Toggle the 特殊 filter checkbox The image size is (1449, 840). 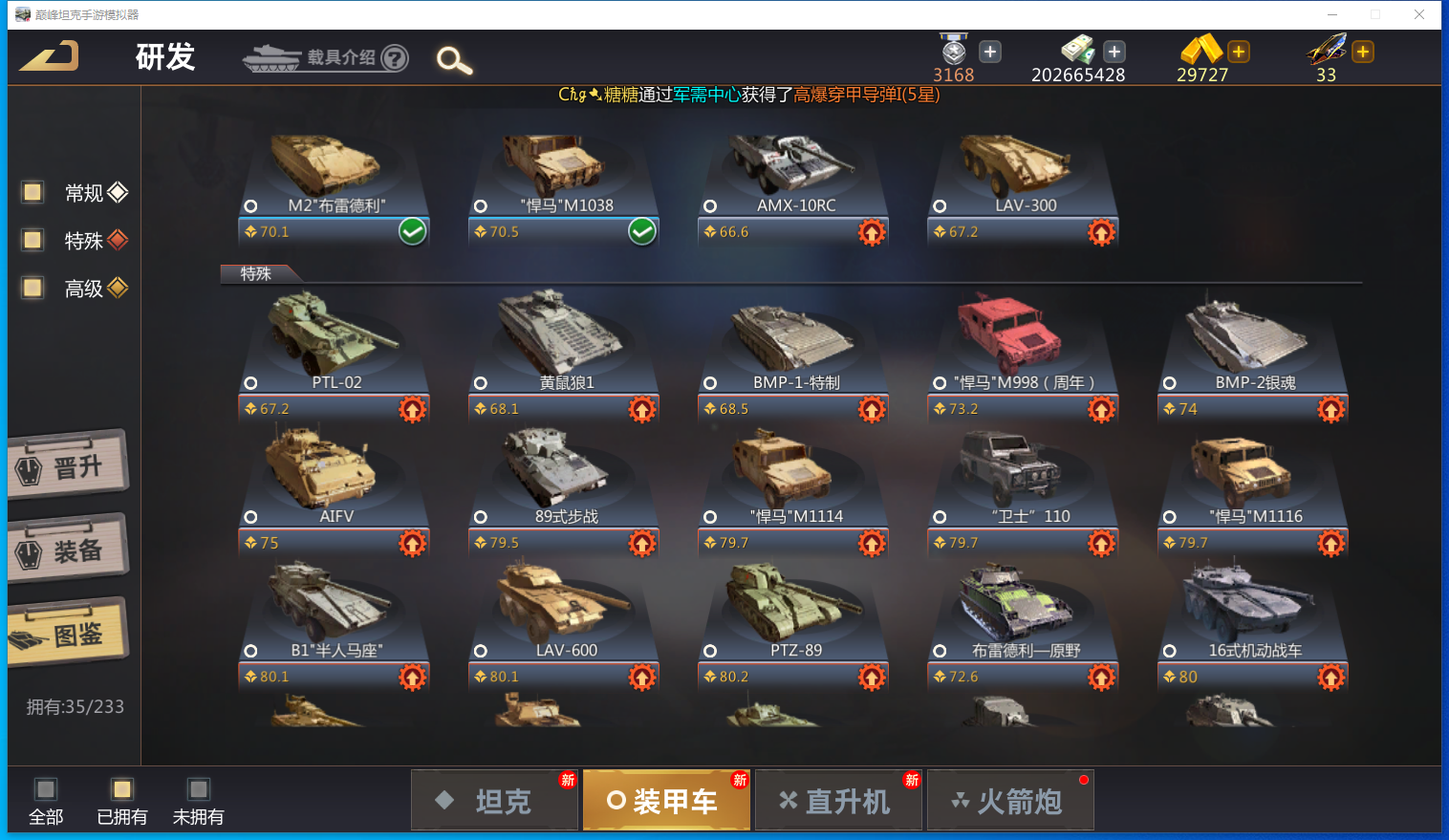(32, 239)
